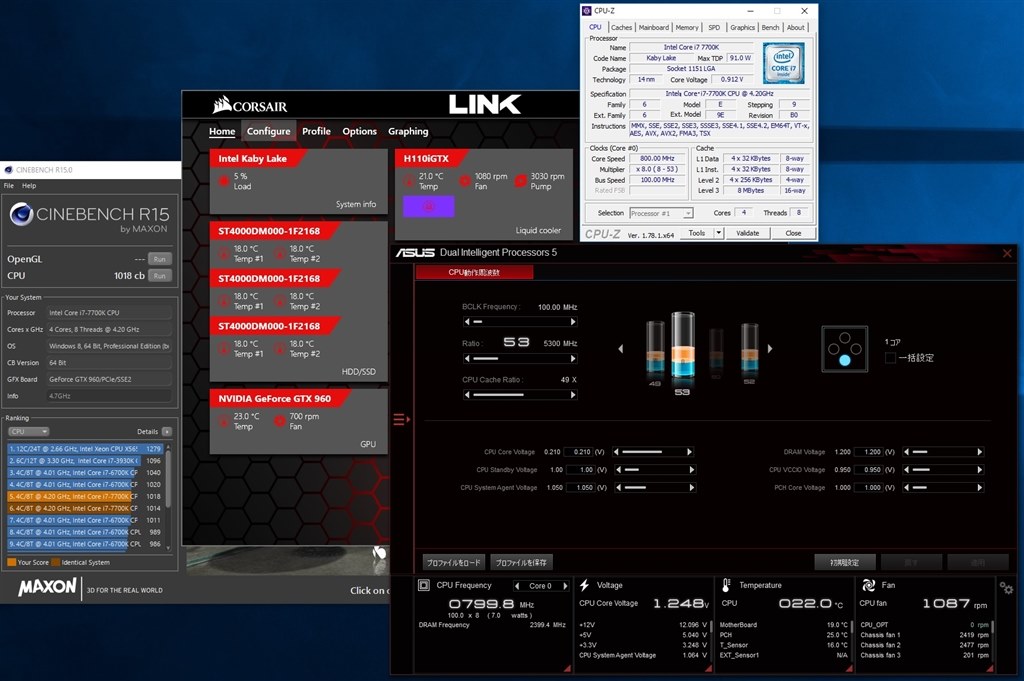Click the 初期設定 button

(x=845, y=562)
